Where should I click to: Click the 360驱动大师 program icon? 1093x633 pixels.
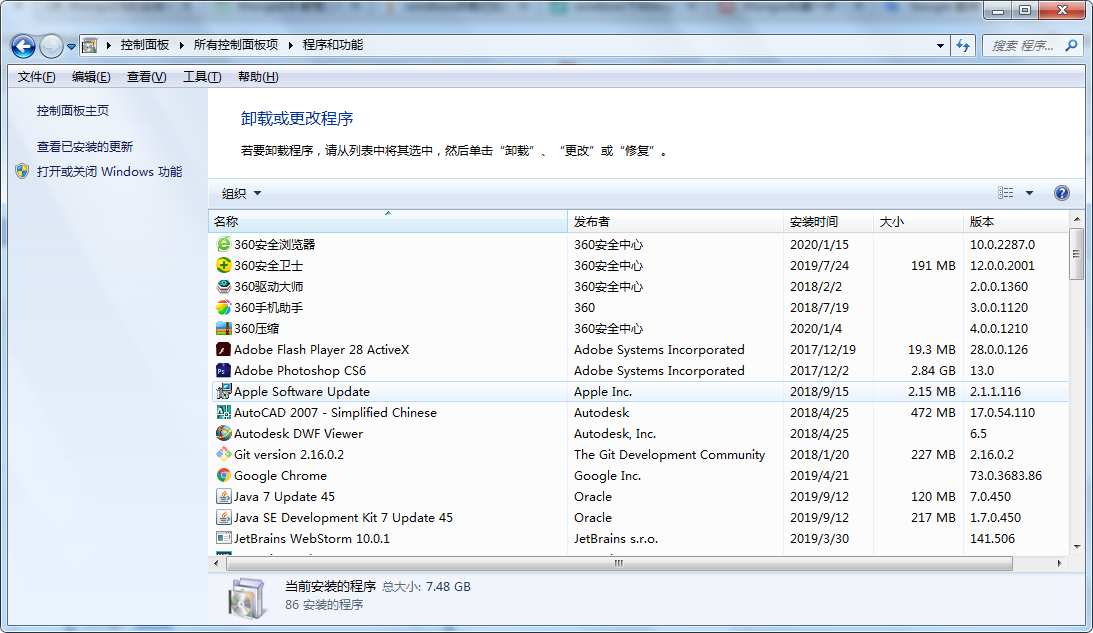coord(223,286)
